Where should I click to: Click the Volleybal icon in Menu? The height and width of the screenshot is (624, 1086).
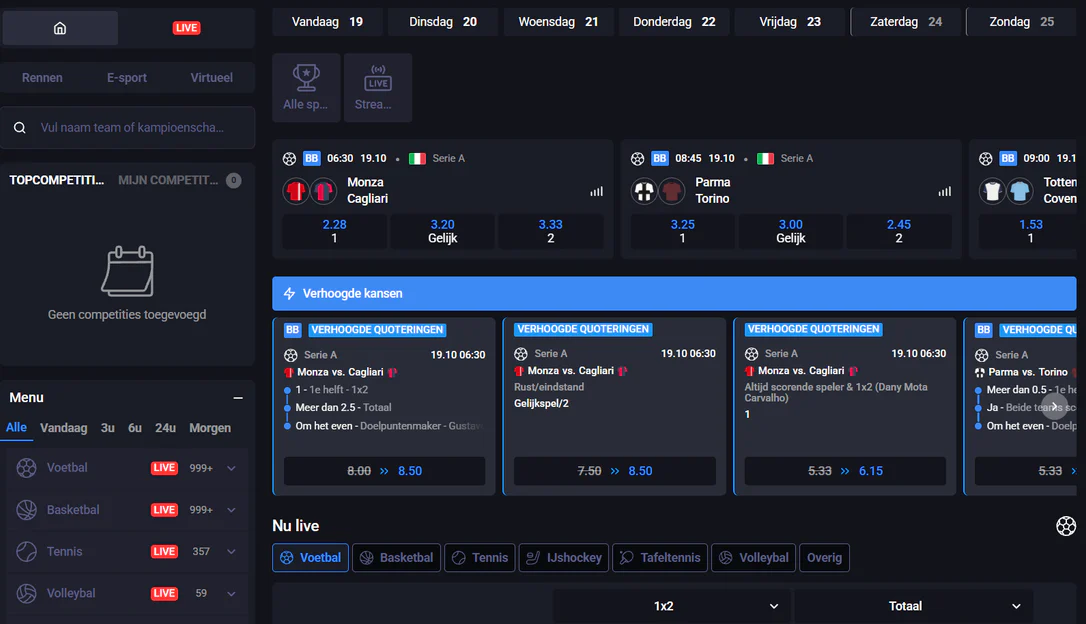(x=26, y=594)
